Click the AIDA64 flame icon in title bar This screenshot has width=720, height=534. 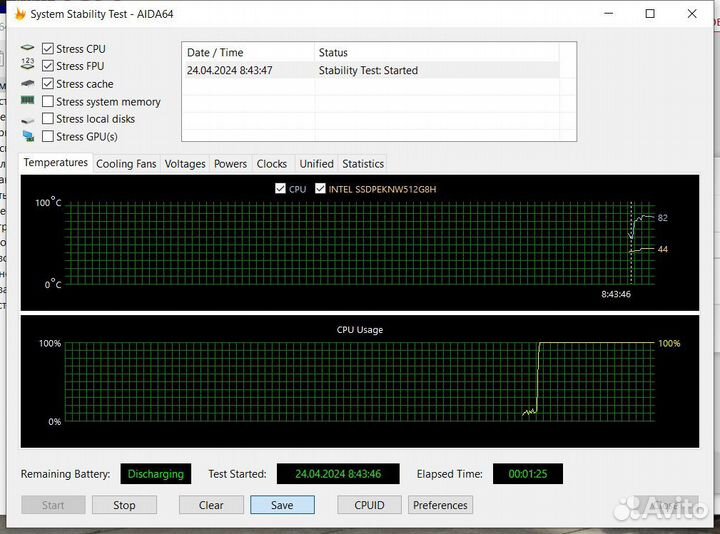[20, 14]
